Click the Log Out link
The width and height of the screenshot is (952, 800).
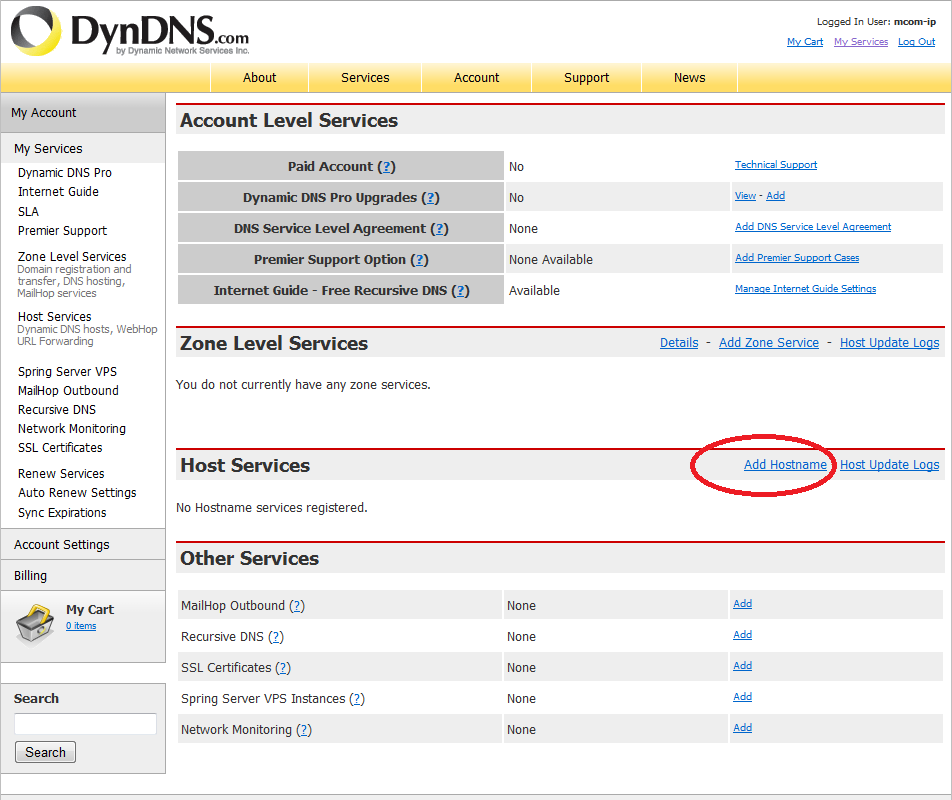pos(916,42)
